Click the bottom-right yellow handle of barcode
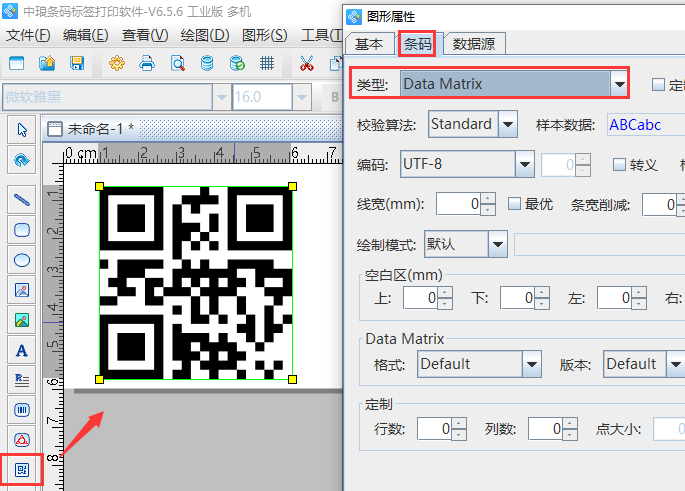 [x=292, y=379]
